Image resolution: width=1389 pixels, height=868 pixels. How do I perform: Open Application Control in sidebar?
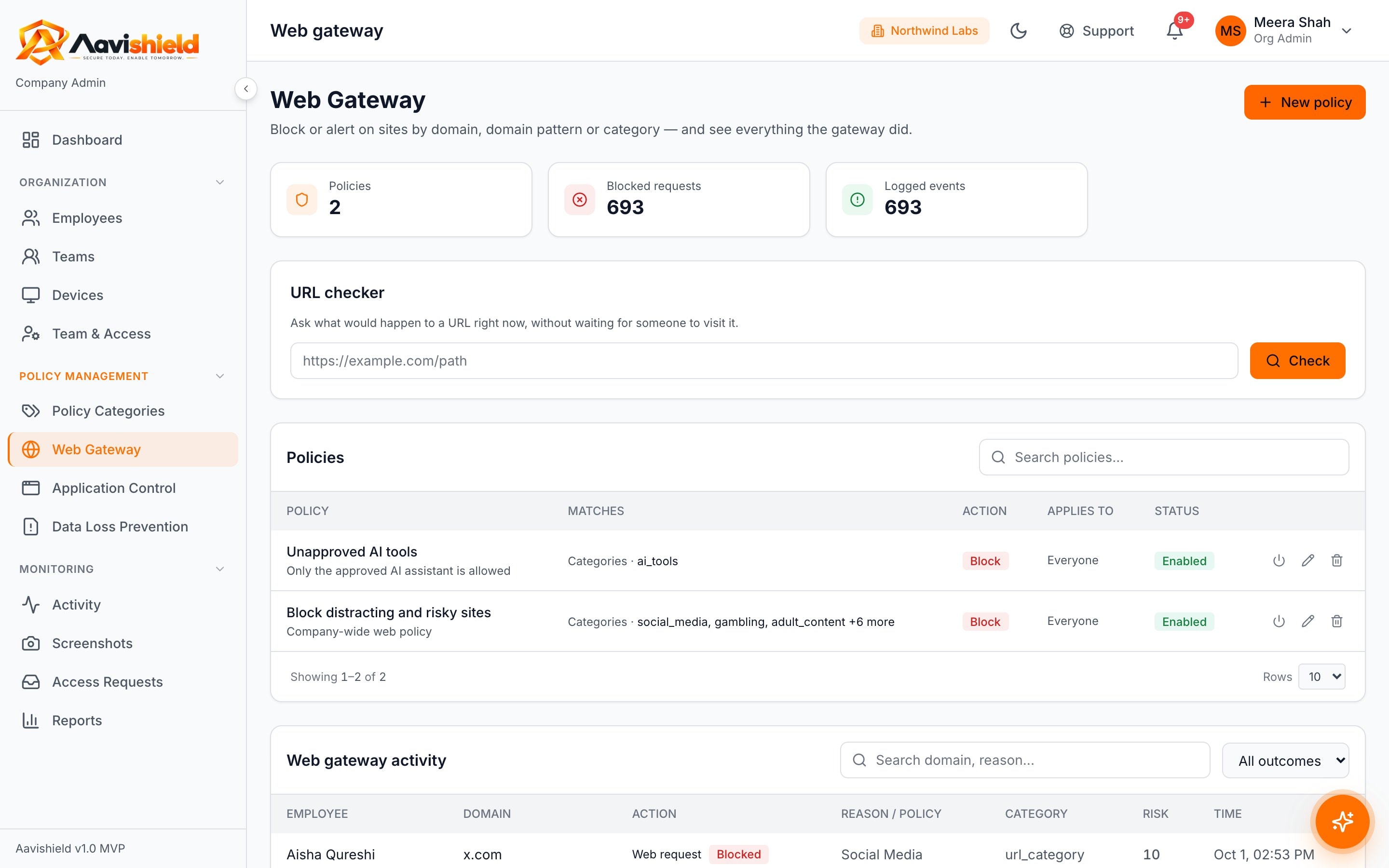pos(123,488)
